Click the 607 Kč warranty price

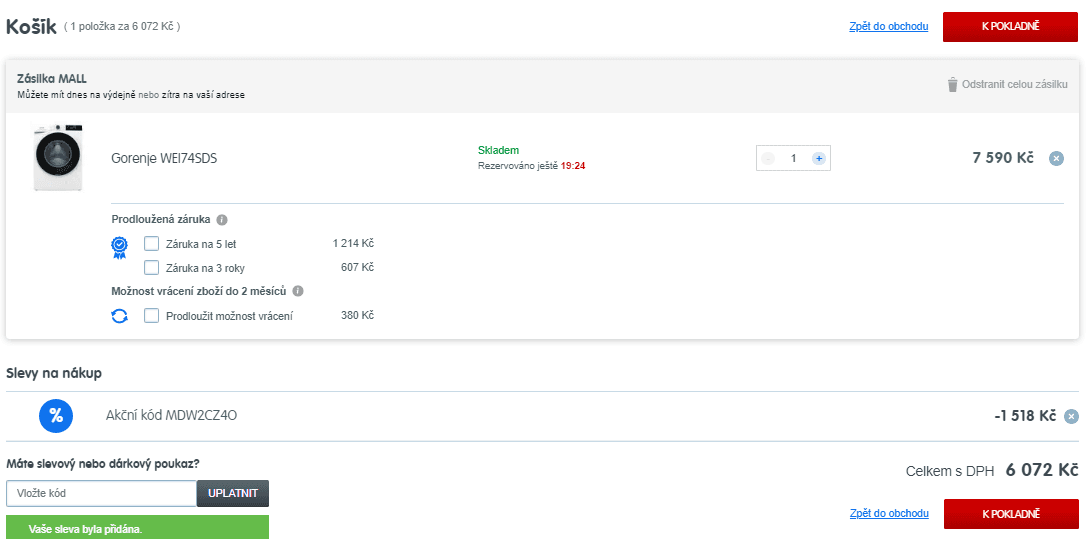tap(357, 267)
